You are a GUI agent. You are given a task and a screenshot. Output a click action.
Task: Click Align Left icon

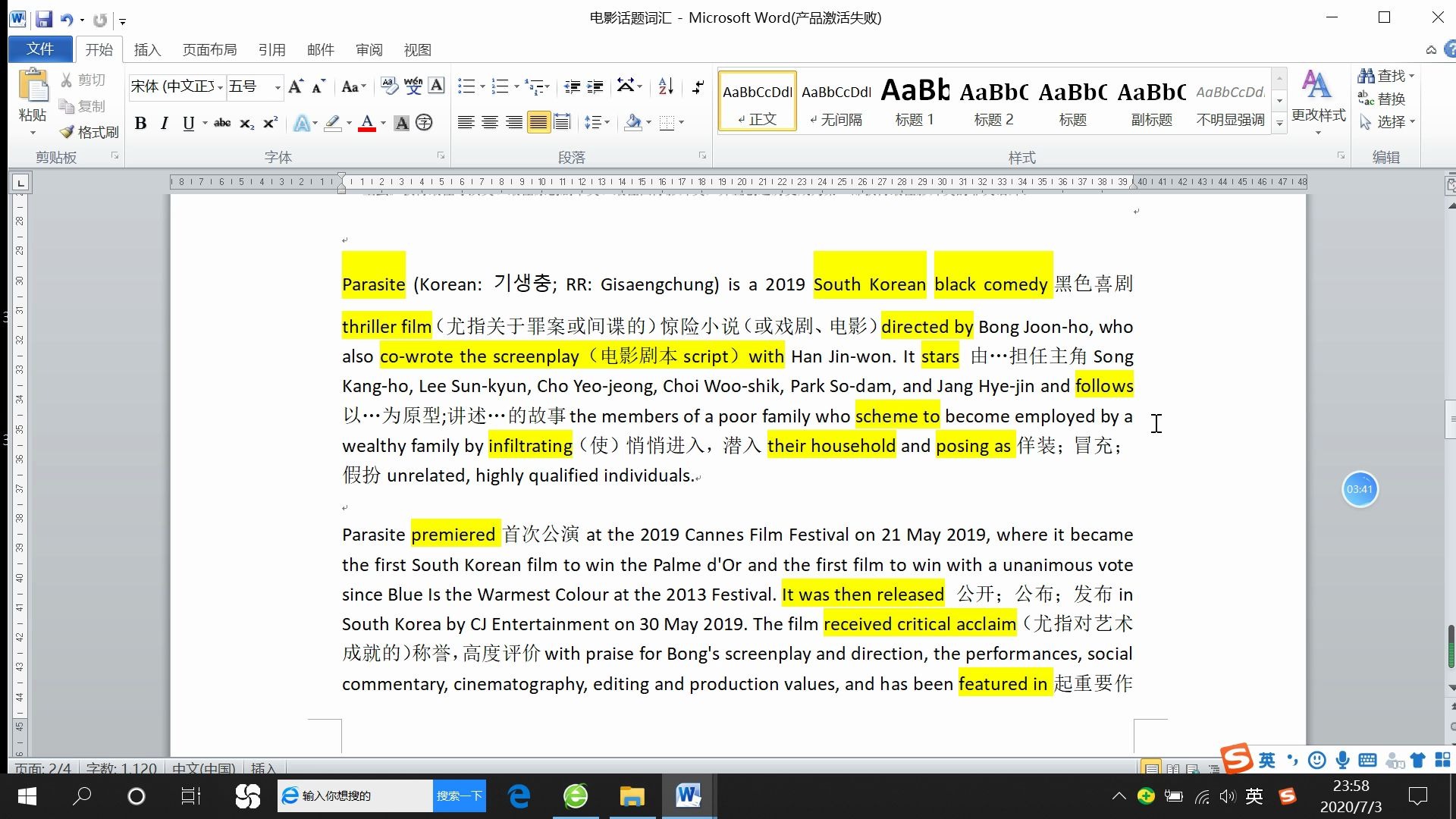[466, 123]
